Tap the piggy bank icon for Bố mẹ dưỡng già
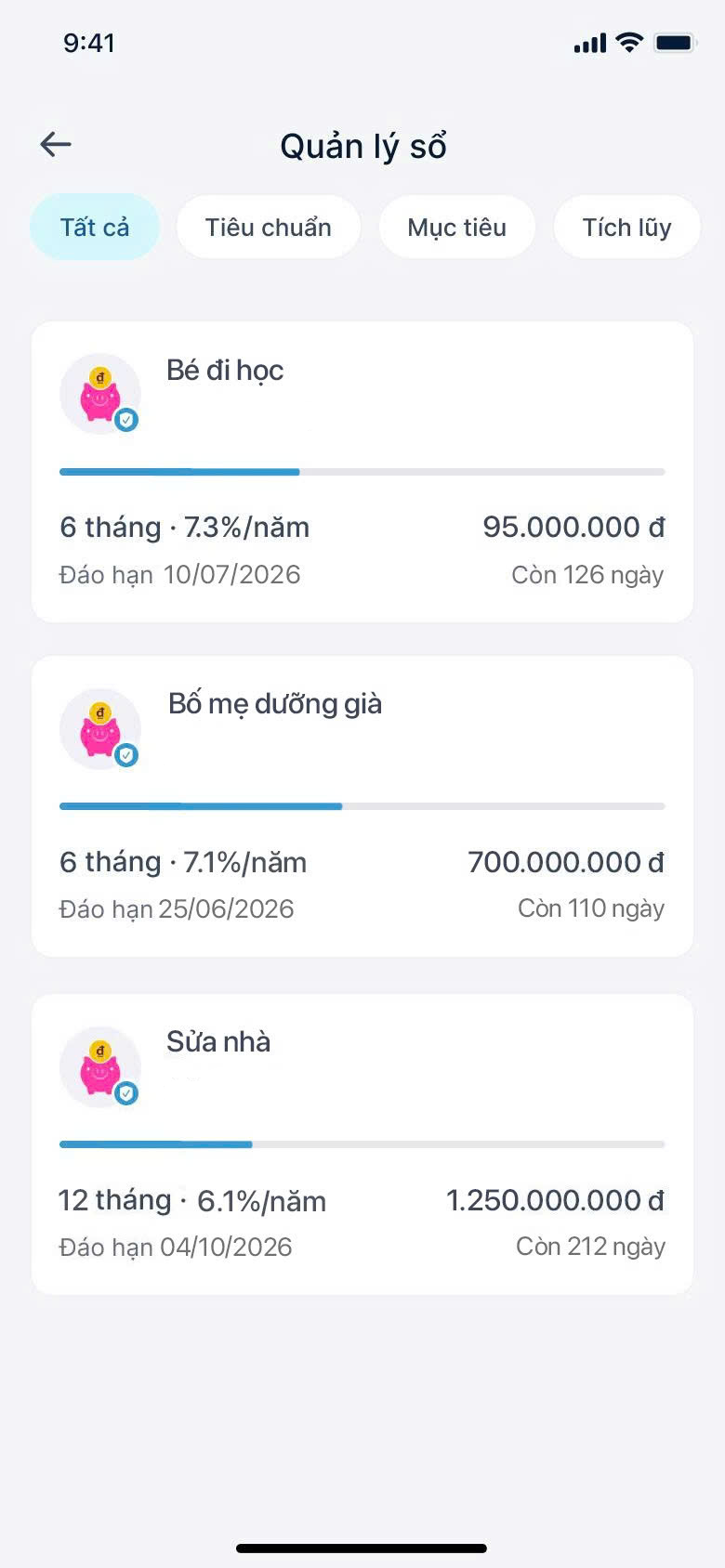 [99, 728]
